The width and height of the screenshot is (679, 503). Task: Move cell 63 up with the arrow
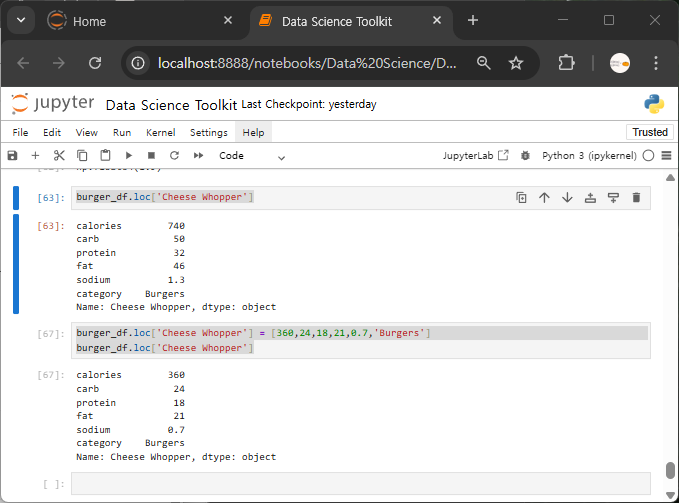tap(544, 198)
